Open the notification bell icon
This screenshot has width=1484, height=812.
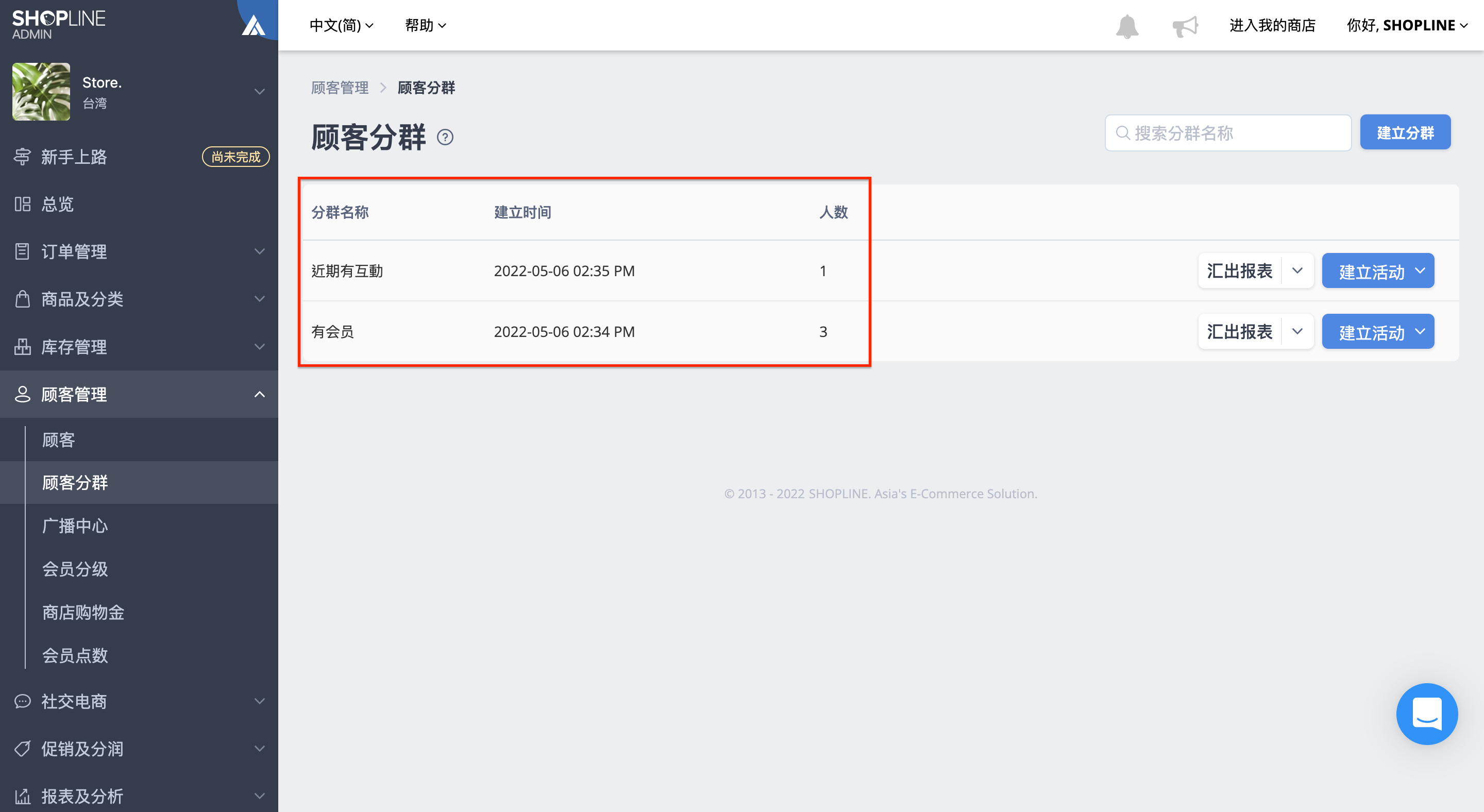pos(1127,26)
